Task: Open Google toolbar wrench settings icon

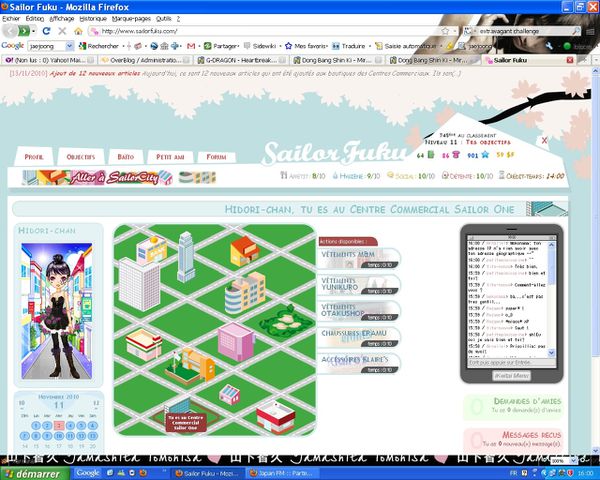Action: [x=549, y=46]
